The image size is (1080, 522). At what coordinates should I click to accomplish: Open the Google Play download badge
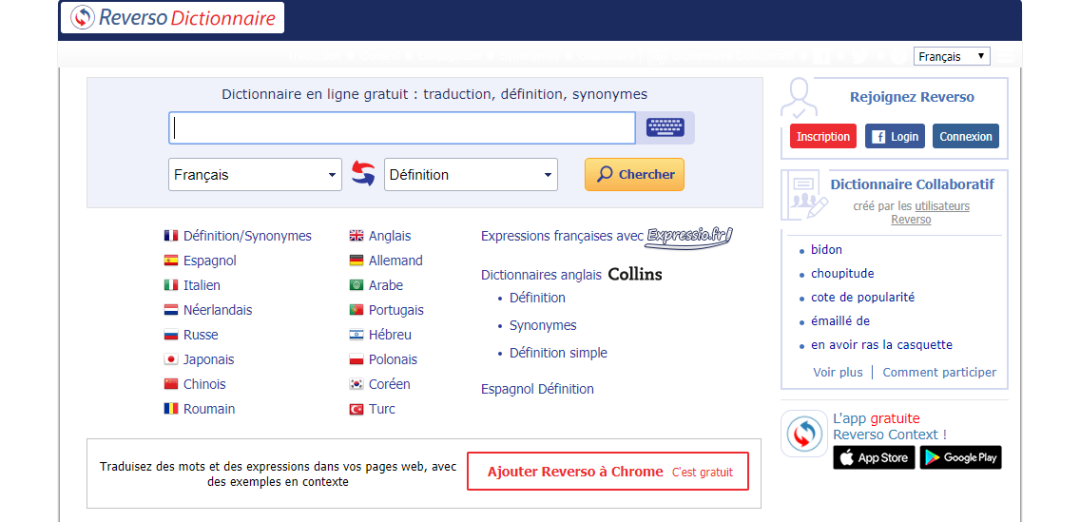[961, 458]
